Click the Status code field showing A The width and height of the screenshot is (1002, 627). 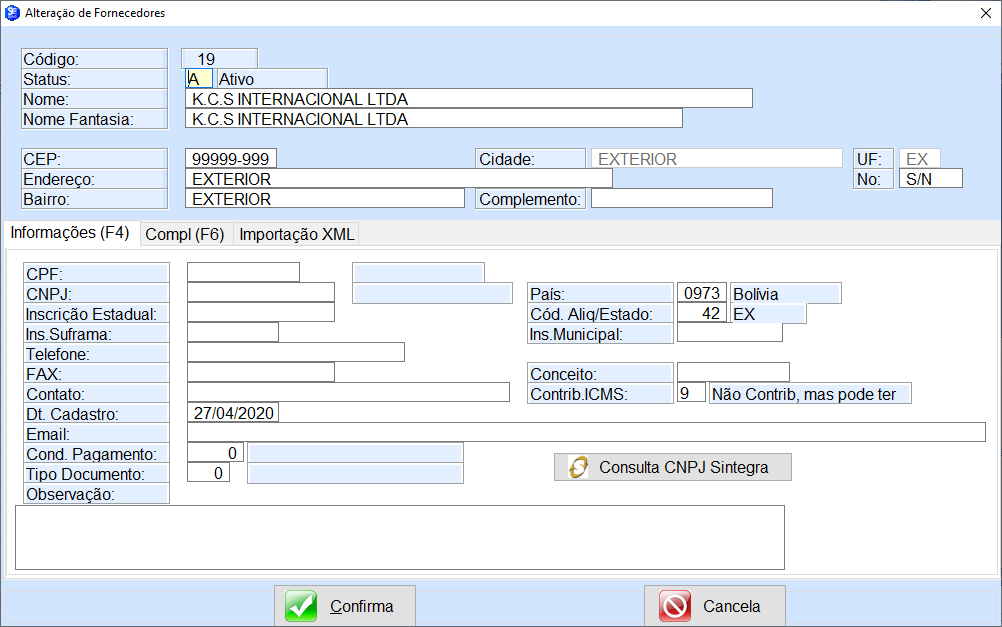tap(199, 78)
